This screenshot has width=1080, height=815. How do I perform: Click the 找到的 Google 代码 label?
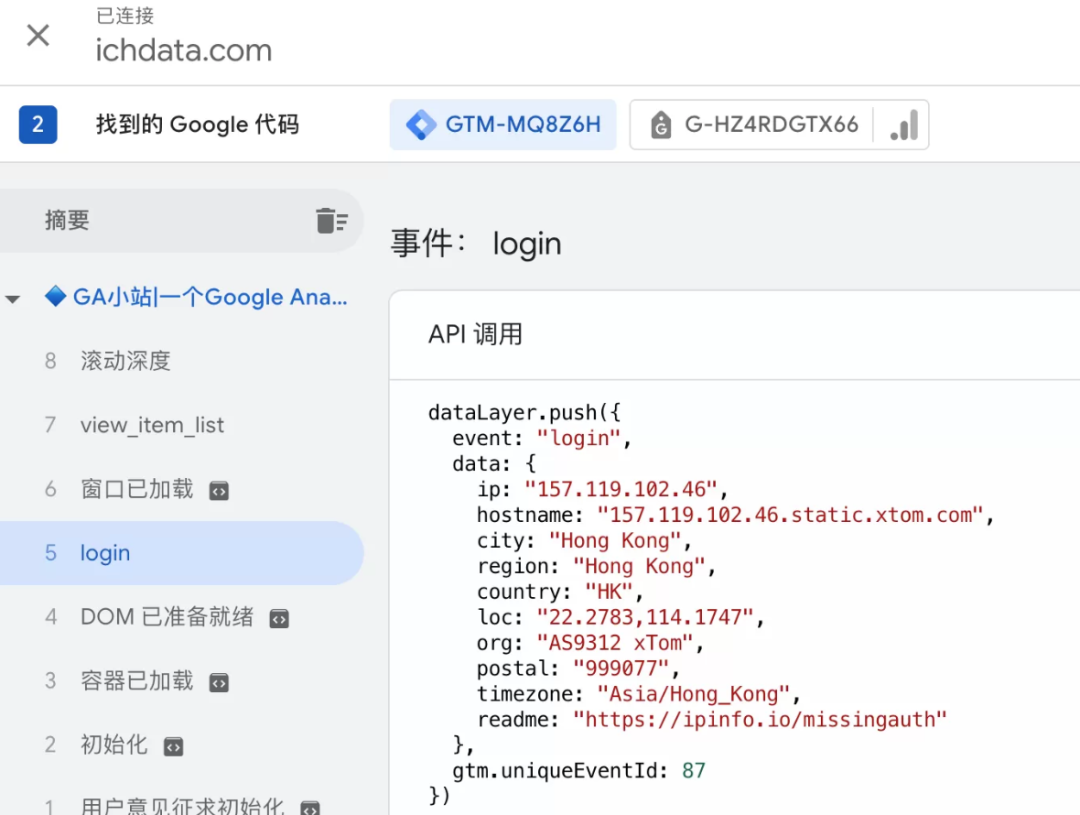198,125
